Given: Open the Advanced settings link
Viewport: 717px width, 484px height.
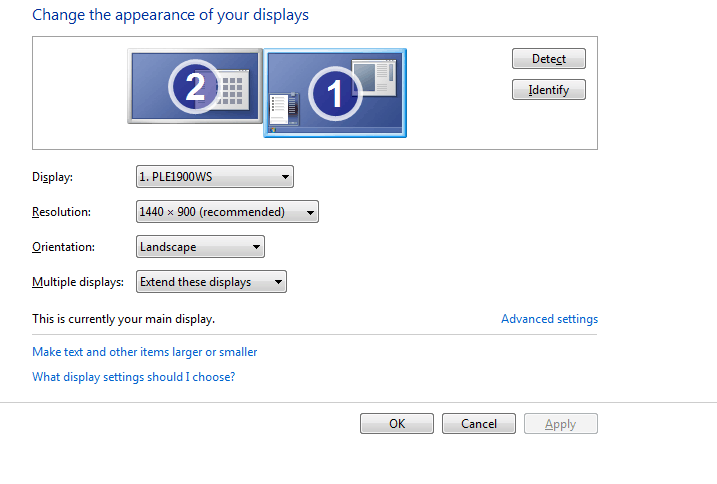Looking at the screenshot, I should point(549,319).
